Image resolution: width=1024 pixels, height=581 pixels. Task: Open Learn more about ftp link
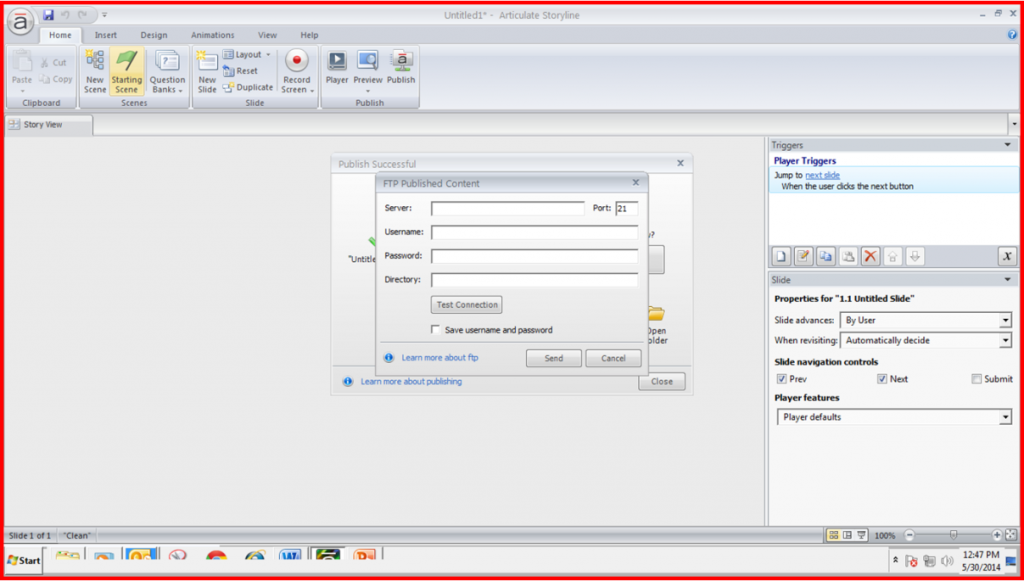tap(440, 358)
